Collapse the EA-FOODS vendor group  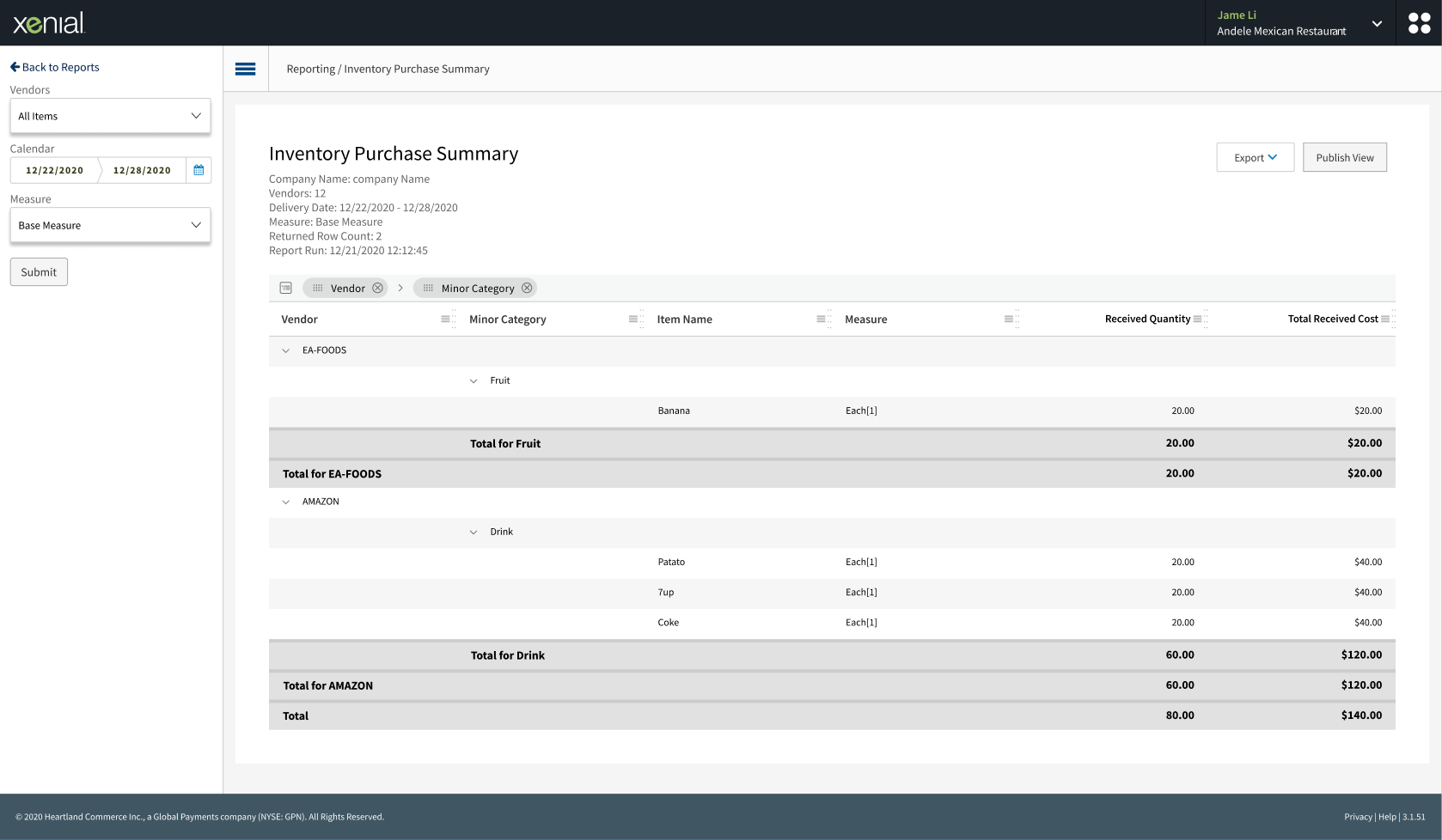(285, 350)
